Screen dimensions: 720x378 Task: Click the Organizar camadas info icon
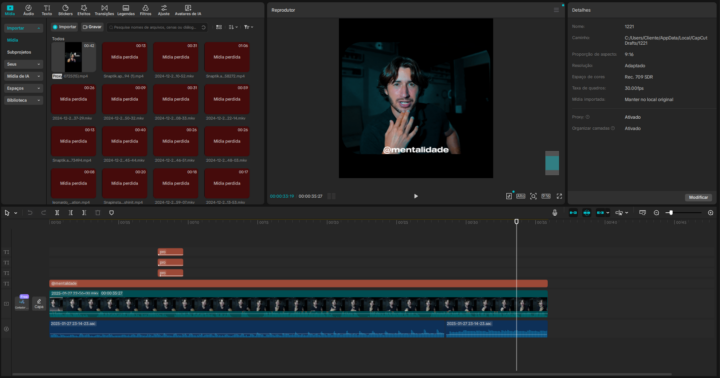pyautogui.click(x=613, y=128)
